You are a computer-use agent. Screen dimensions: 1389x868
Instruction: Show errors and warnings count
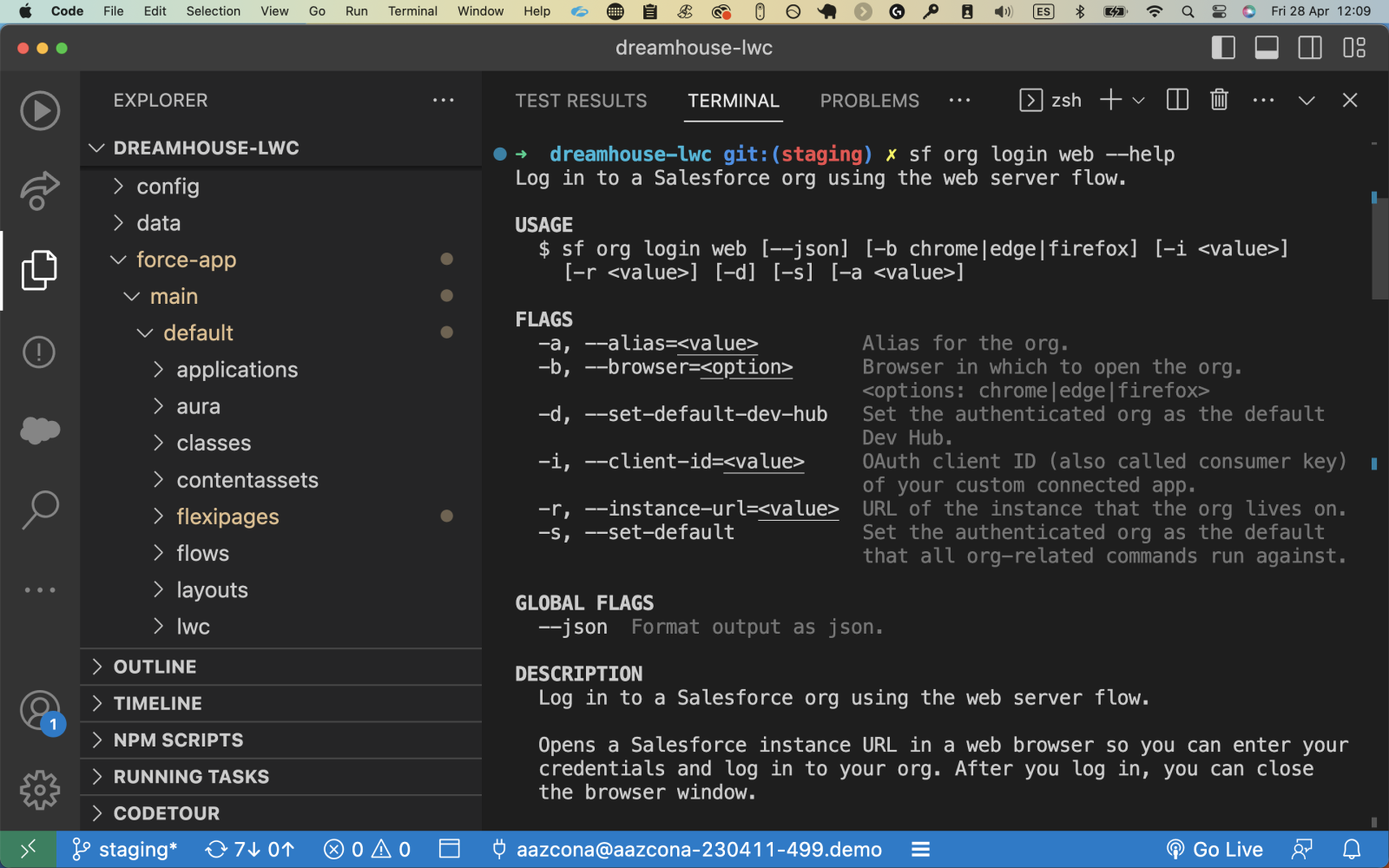367,849
